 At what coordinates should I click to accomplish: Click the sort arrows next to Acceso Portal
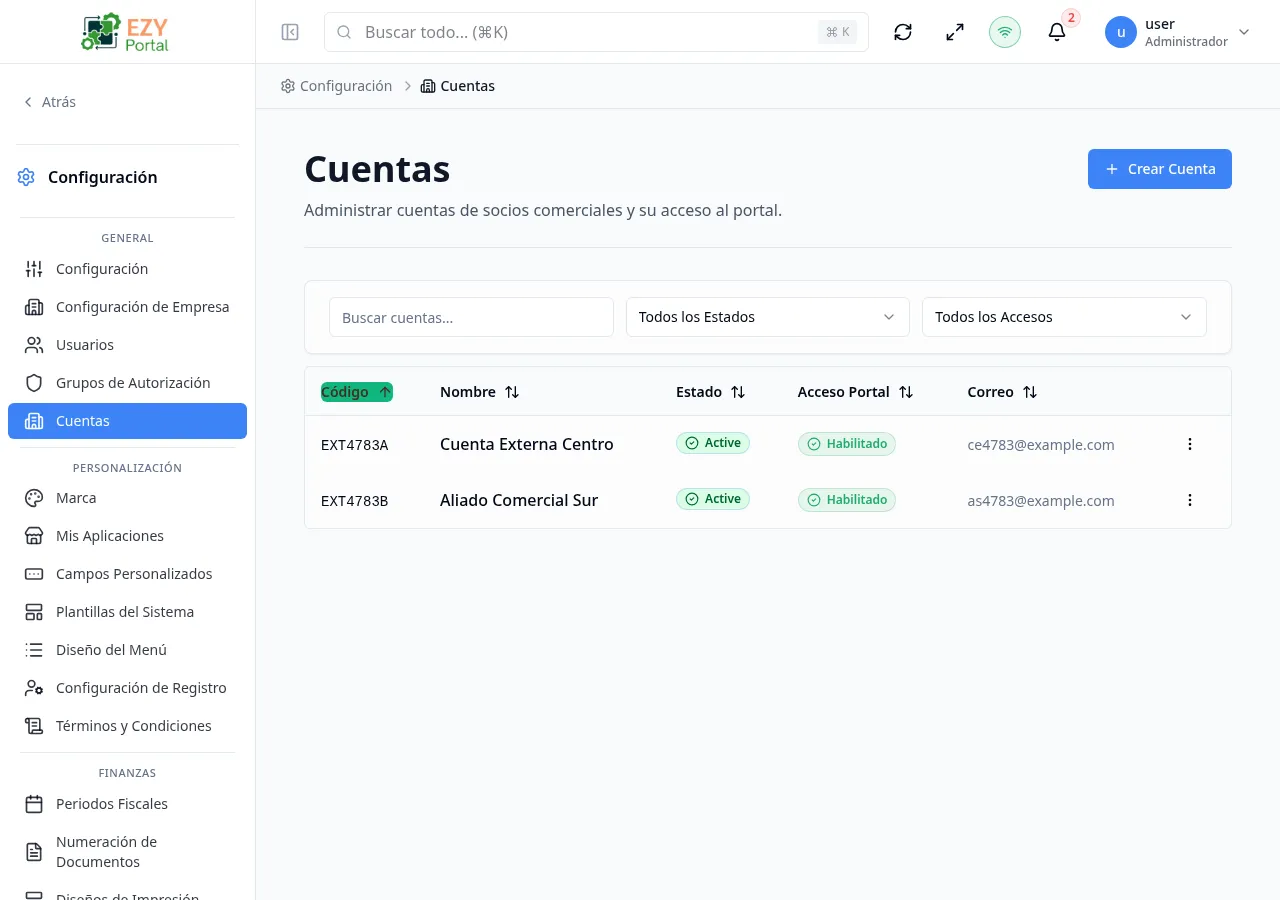click(906, 392)
